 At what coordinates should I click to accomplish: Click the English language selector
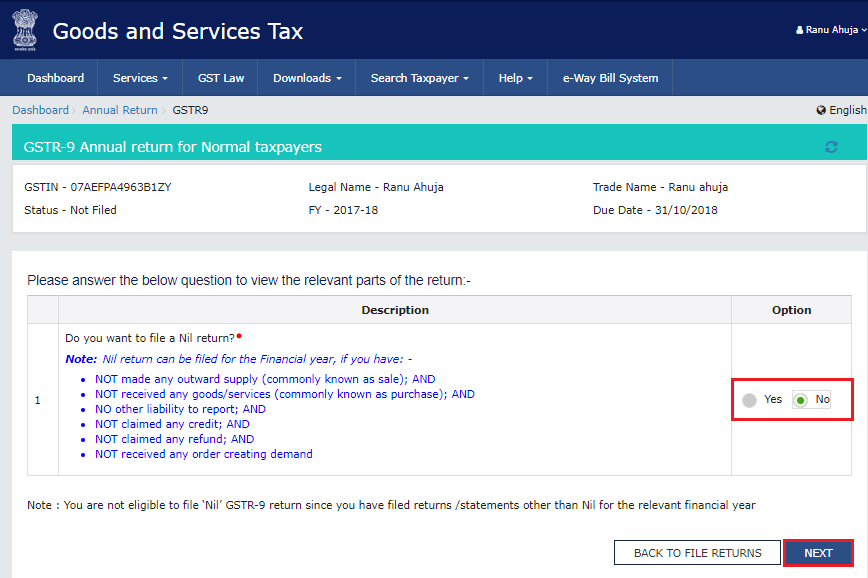[841, 110]
